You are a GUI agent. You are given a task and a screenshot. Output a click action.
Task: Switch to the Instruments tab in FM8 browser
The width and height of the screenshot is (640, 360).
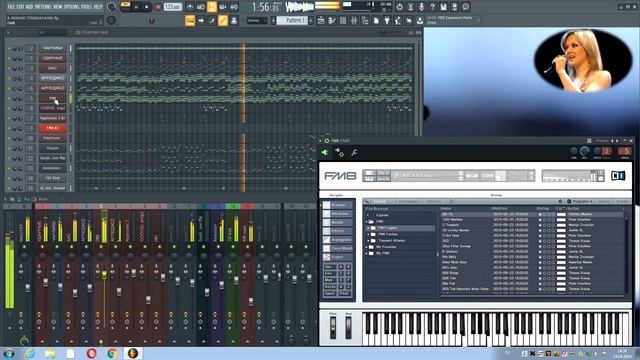pyautogui.click(x=408, y=202)
